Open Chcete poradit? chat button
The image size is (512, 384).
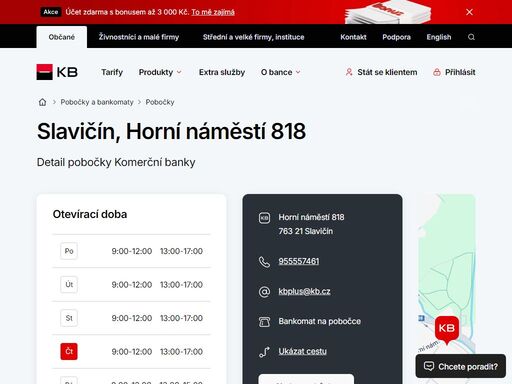pyautogui.click(x=461, y=366)
